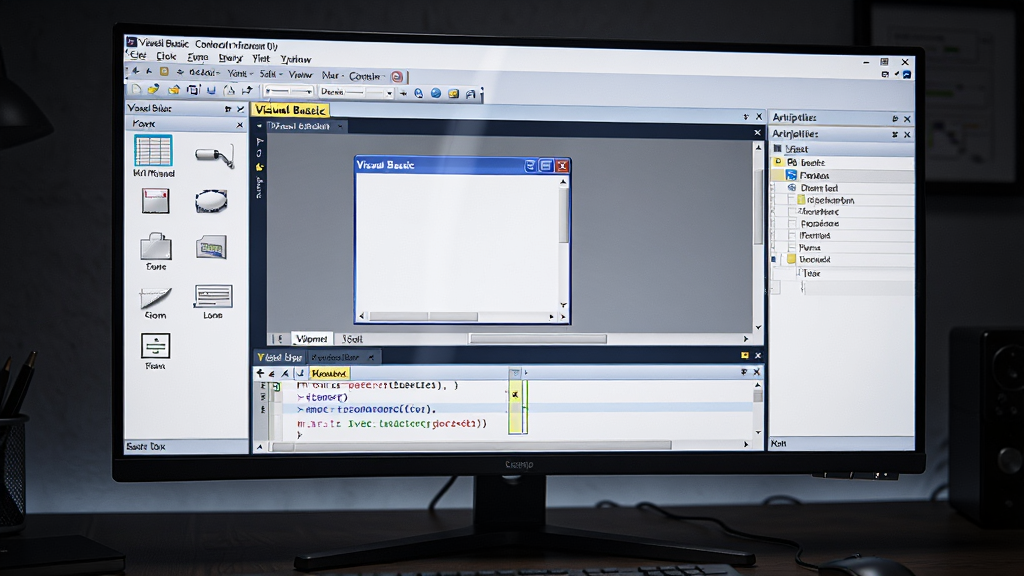The height and width of the screenshot is (576, 1024).
Task: Open the 'Yonk' dropdown in second toolbar
Action: pyautogui.click(x=239, y=73)
